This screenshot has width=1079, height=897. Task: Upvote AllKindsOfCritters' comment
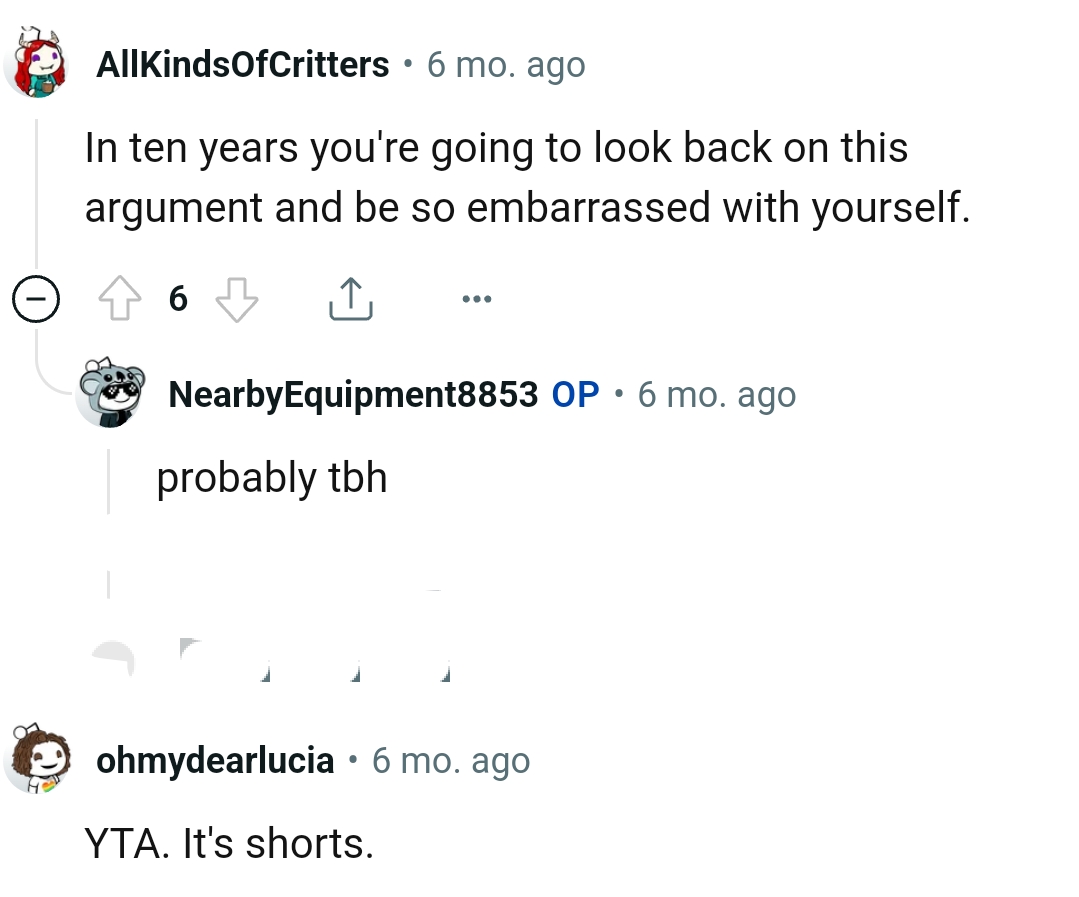119,299
